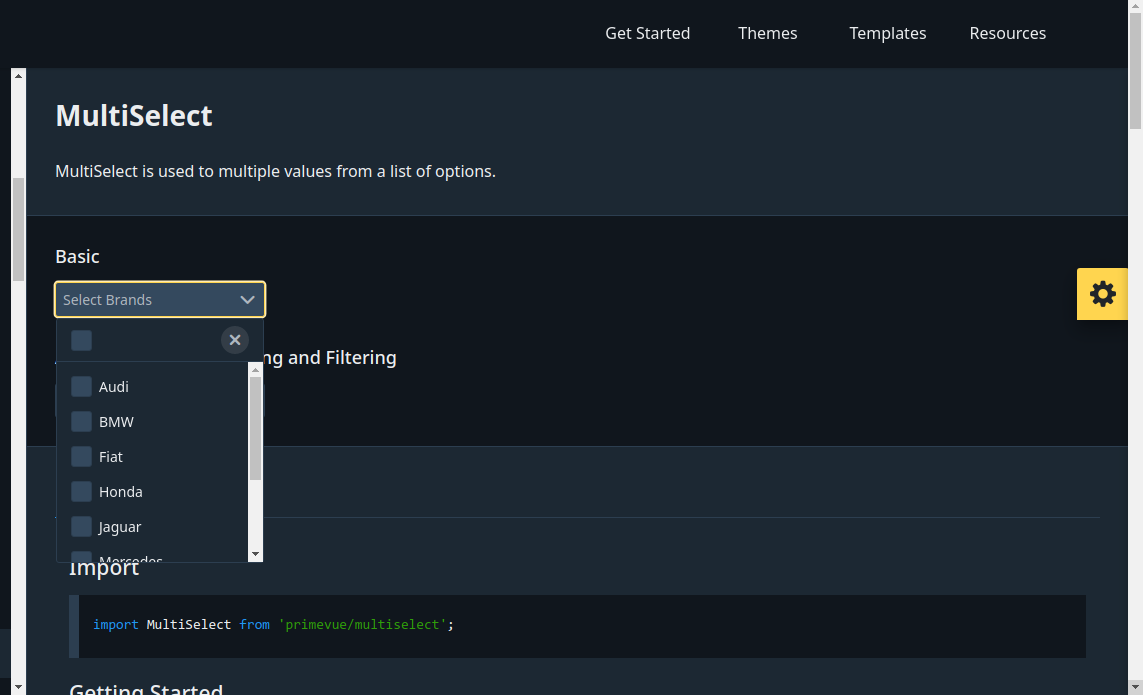
Task: Check the Fiat option checkbox
Action: 82,457
